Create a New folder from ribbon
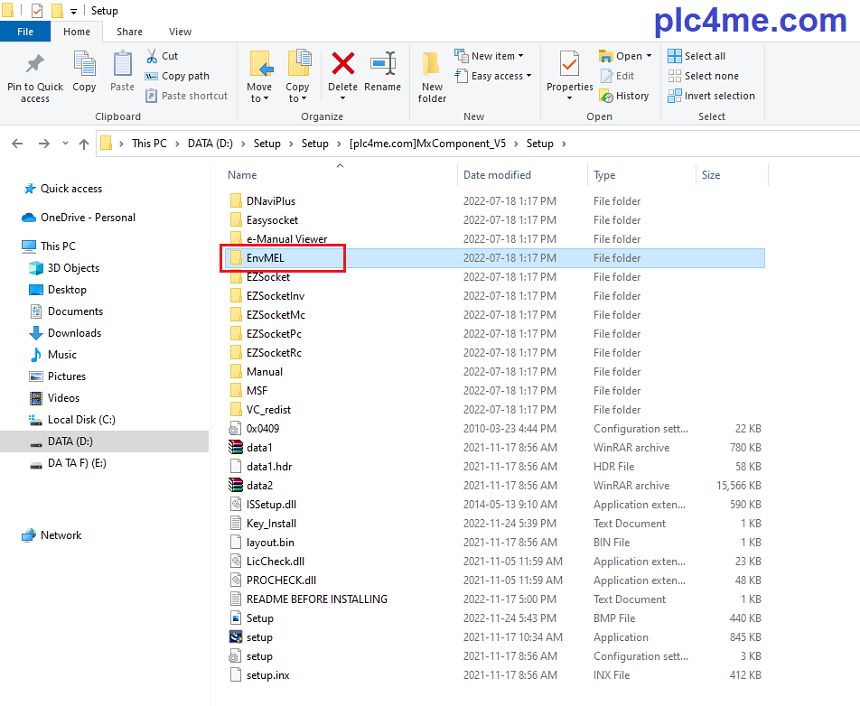 432,75
